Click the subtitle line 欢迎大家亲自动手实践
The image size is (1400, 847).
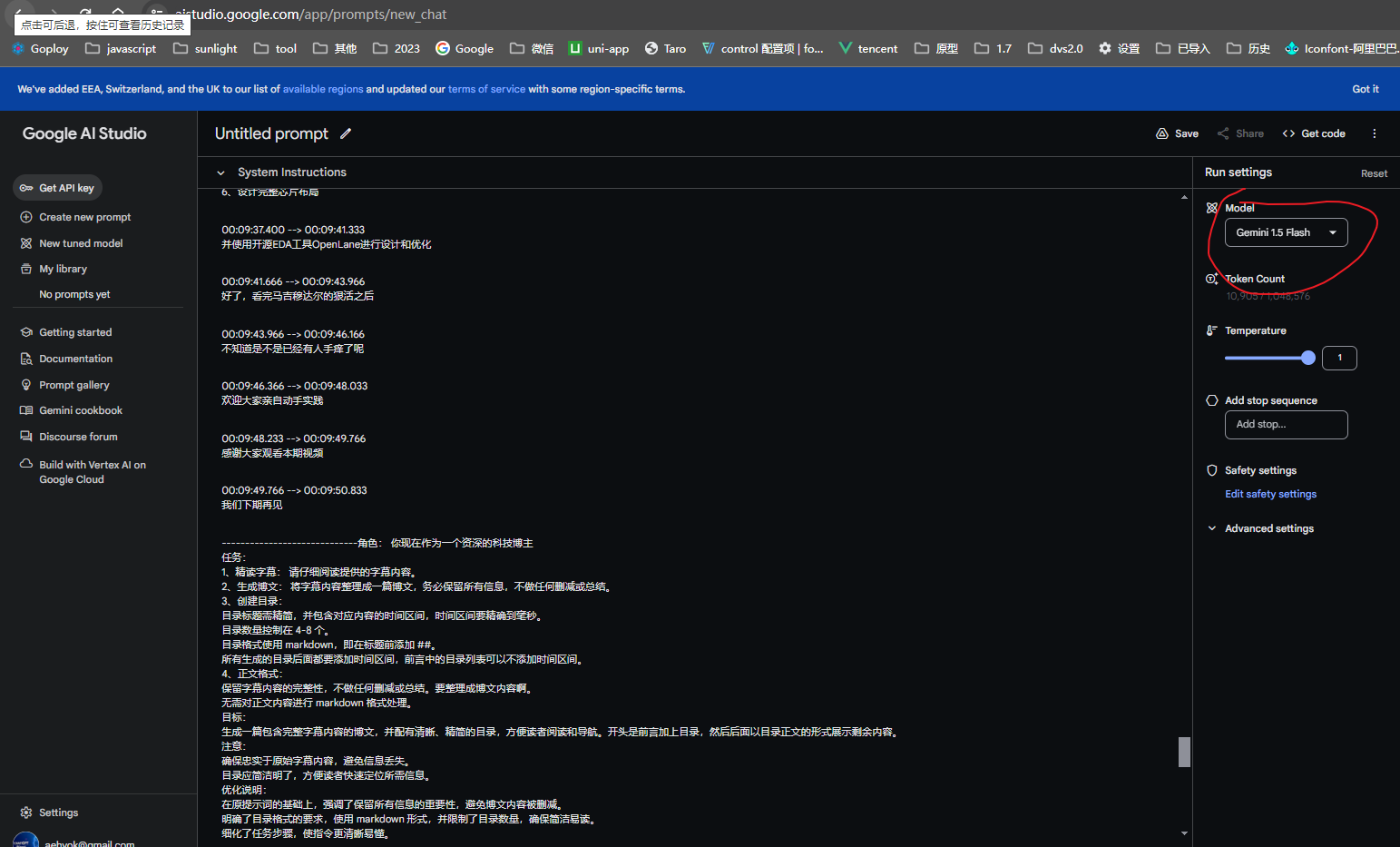coord(272,400)
